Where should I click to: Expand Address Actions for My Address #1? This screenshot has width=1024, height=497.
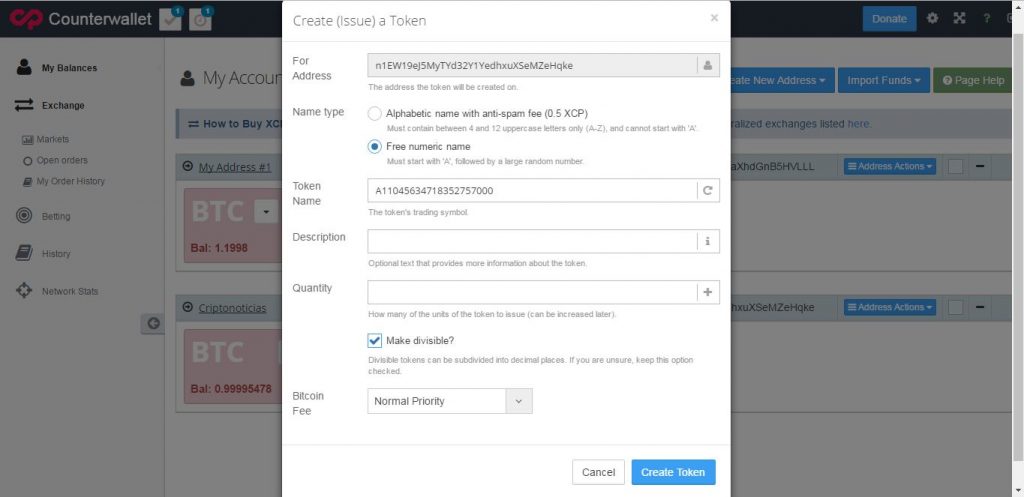889,167
